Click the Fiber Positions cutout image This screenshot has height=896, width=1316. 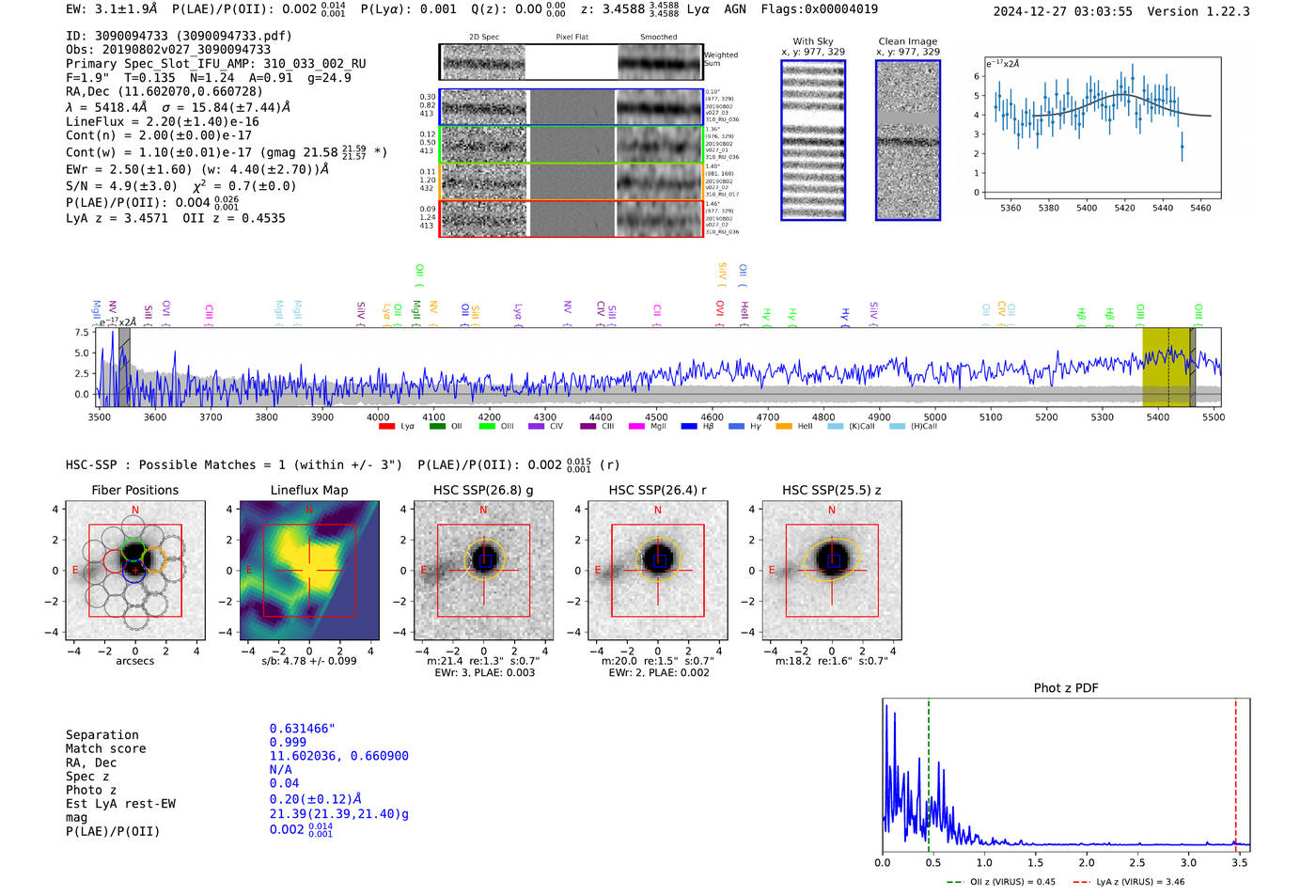click(135, 571)
